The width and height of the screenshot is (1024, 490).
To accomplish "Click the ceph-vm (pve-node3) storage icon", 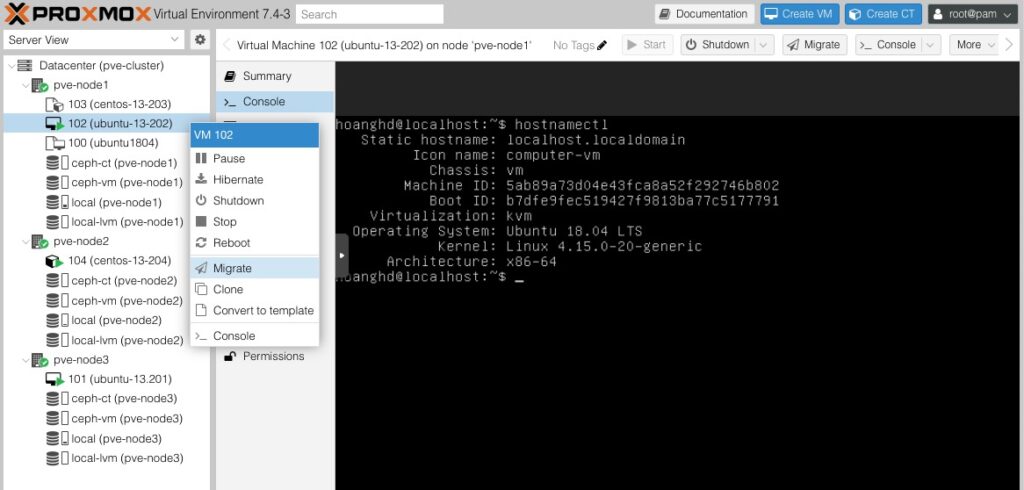I will click(57, 419).
